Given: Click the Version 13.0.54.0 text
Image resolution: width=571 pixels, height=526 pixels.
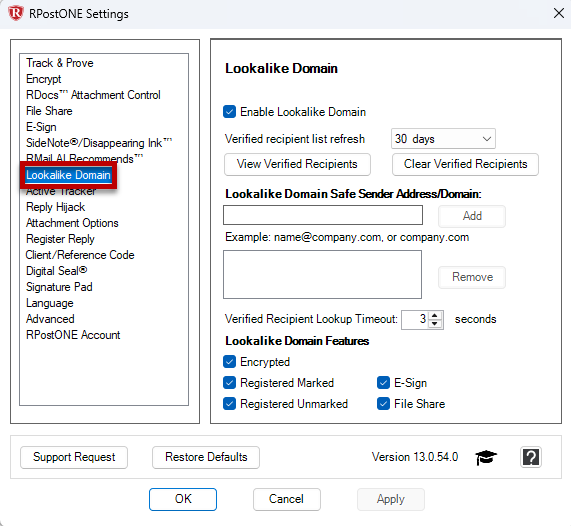Looking at the screenshot, I should [415, 457].
